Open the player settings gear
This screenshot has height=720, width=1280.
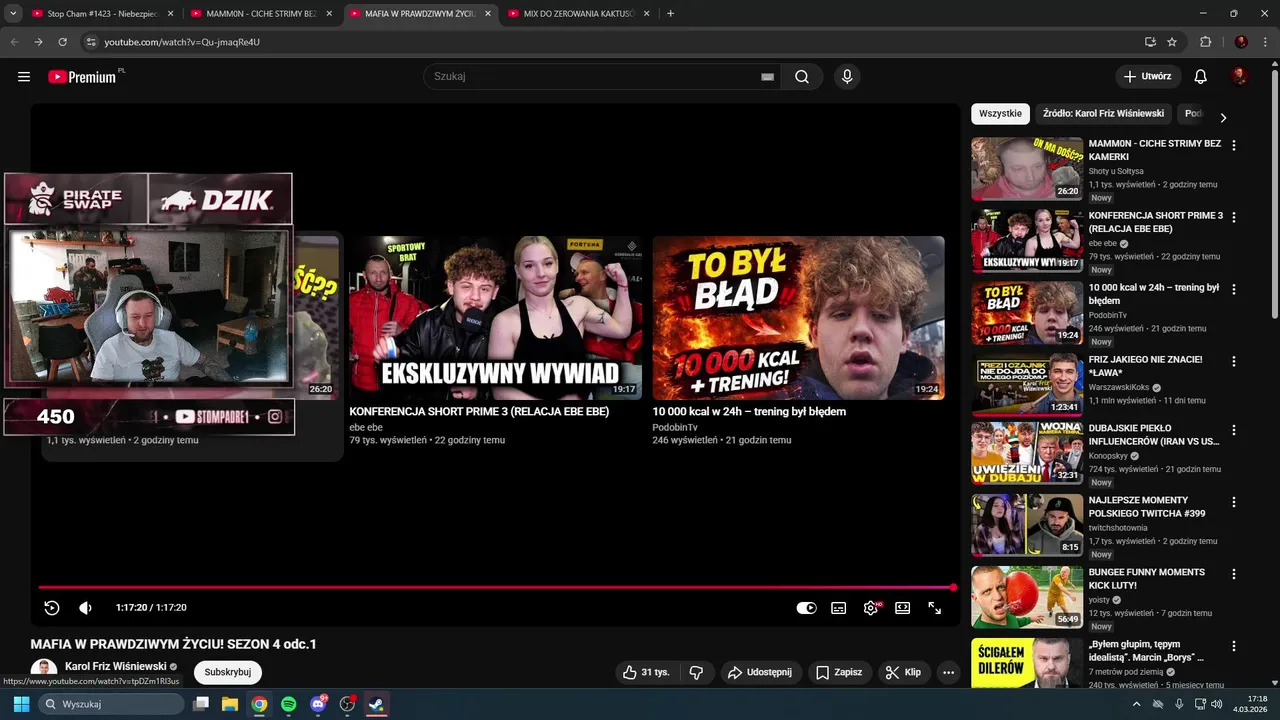pyautogui.click(x=871, y=608)
